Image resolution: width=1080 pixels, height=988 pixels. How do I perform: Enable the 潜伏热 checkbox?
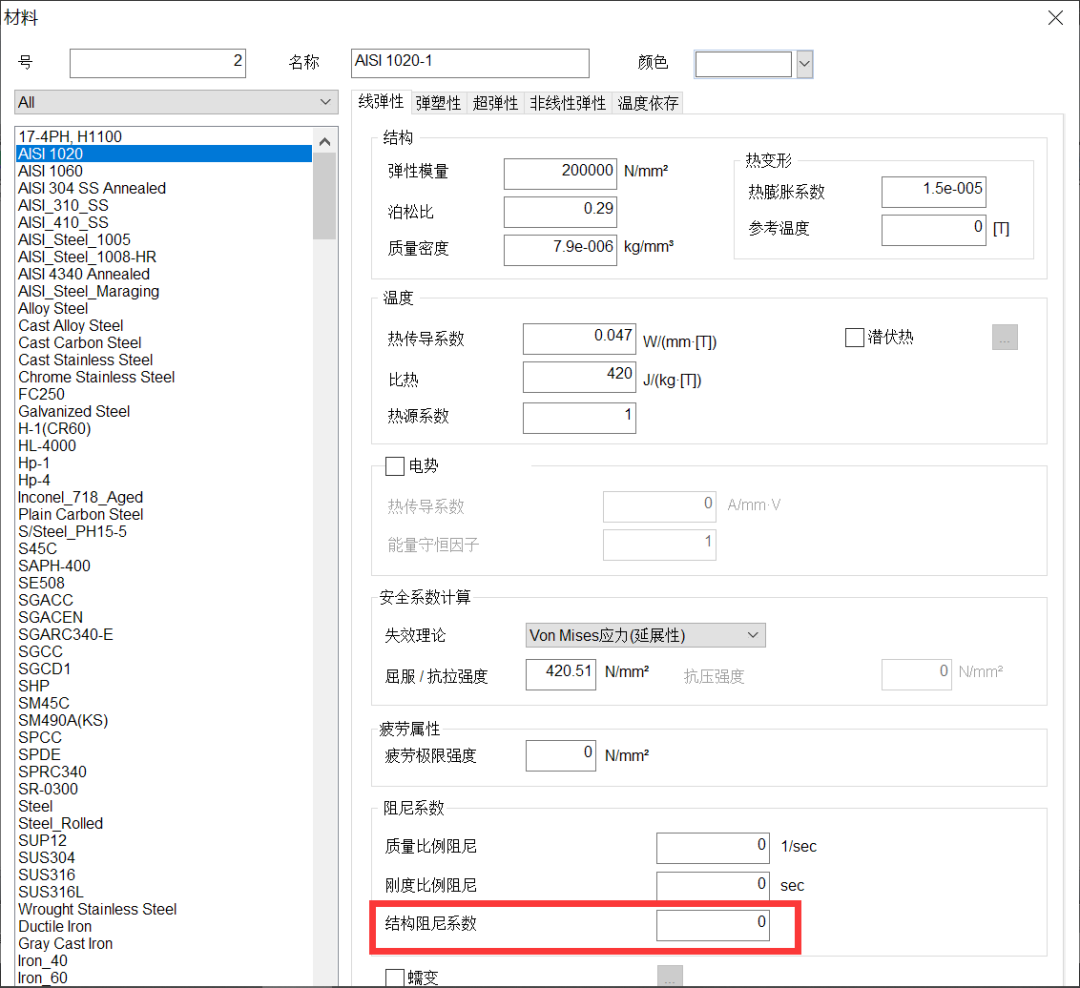pyautogui.click(x=855, y=337)
